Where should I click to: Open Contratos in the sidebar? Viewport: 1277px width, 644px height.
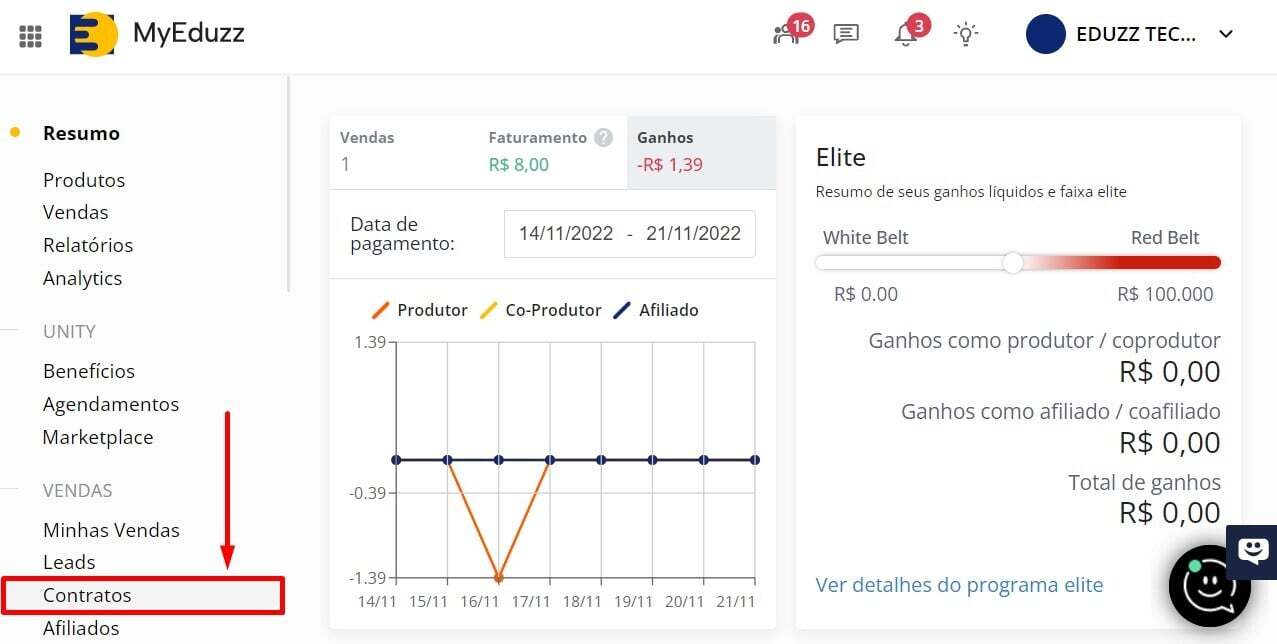(x=143, y=595)
